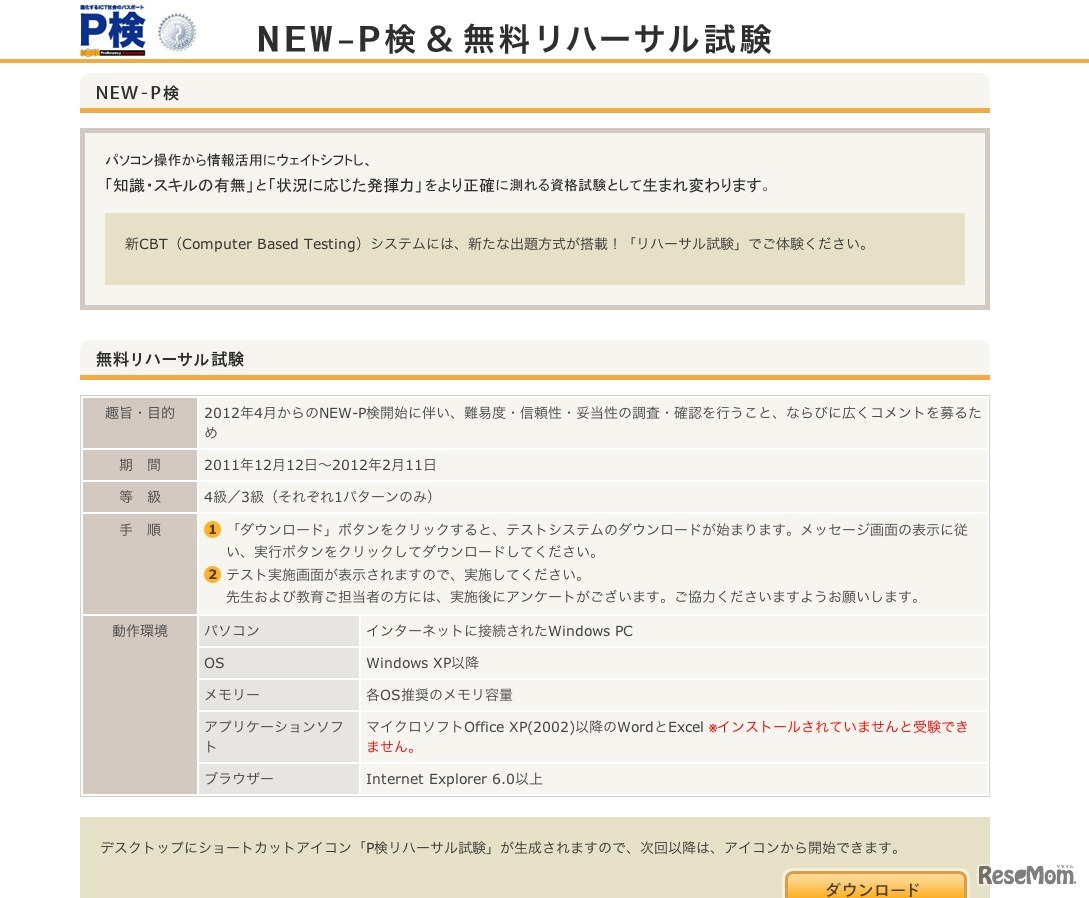This screenshot has height=898, width=1089.
Task: Click the インターネットに接続されたWindows PC value
Action: (x=499, y=631)
